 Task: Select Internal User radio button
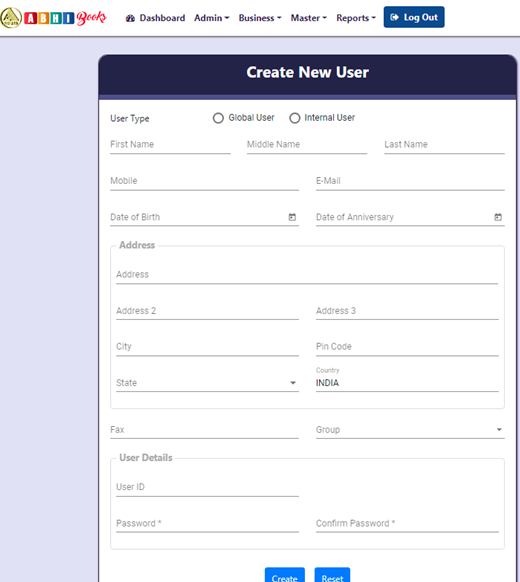click(295, 118)
